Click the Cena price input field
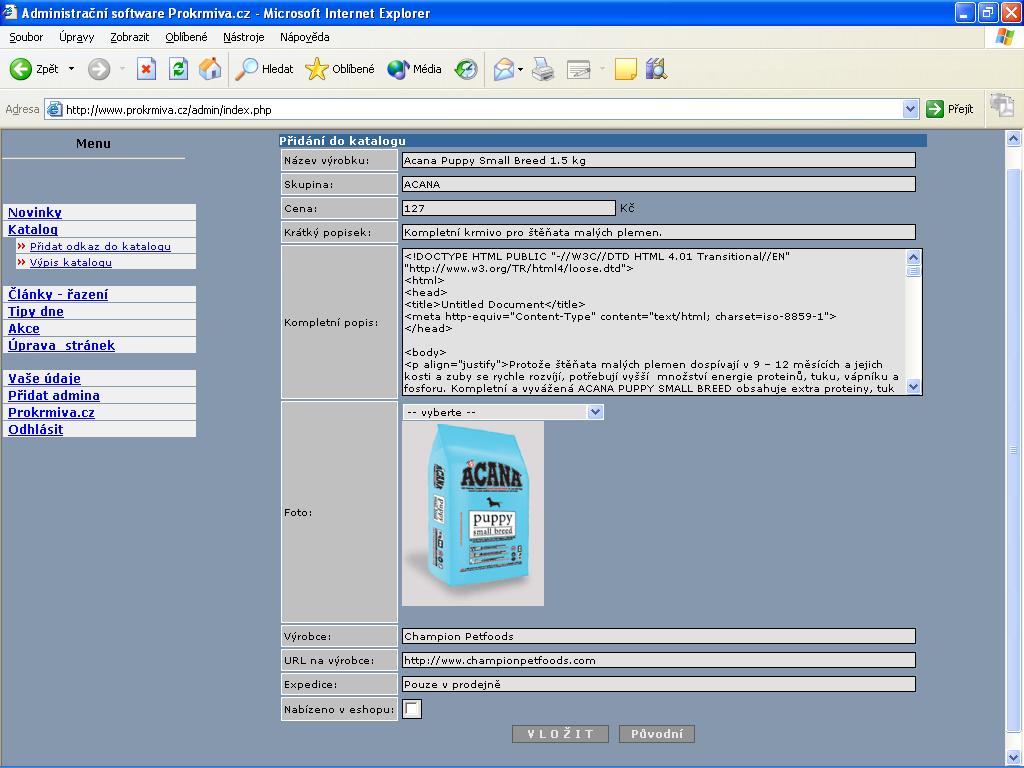Screen dimensions: 1024x768 508,208
